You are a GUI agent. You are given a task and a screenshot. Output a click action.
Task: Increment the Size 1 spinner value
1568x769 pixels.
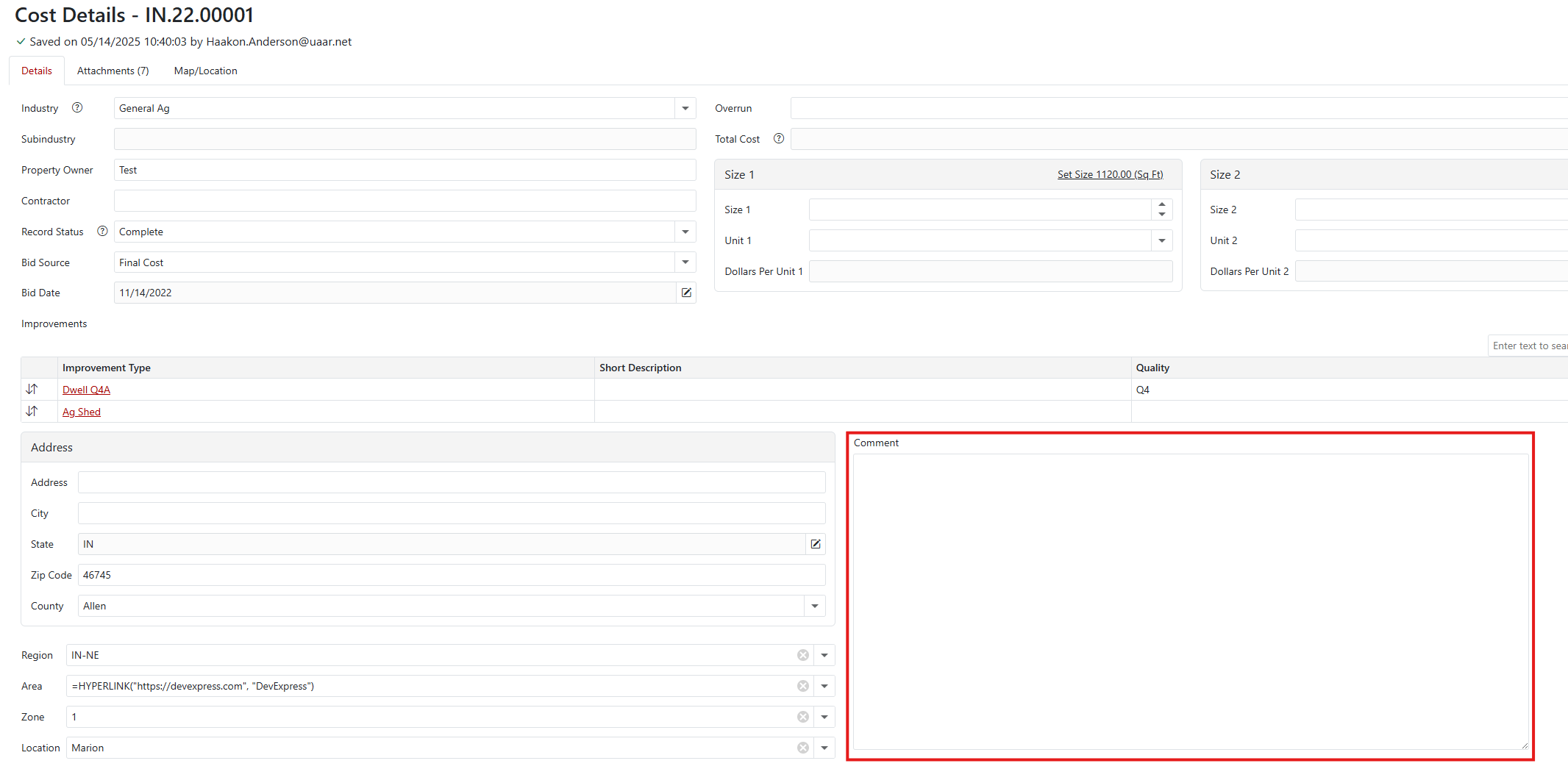click(1161, 205)
